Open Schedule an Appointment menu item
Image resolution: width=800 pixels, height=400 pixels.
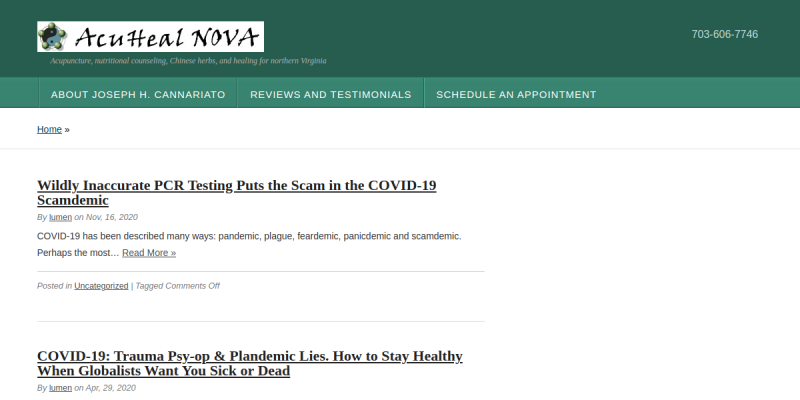tap(516, 94)
